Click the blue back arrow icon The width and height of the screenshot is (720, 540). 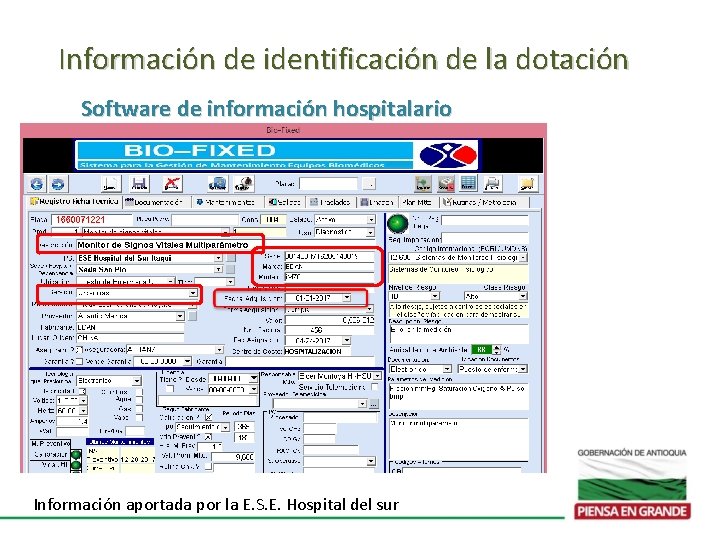36,184
